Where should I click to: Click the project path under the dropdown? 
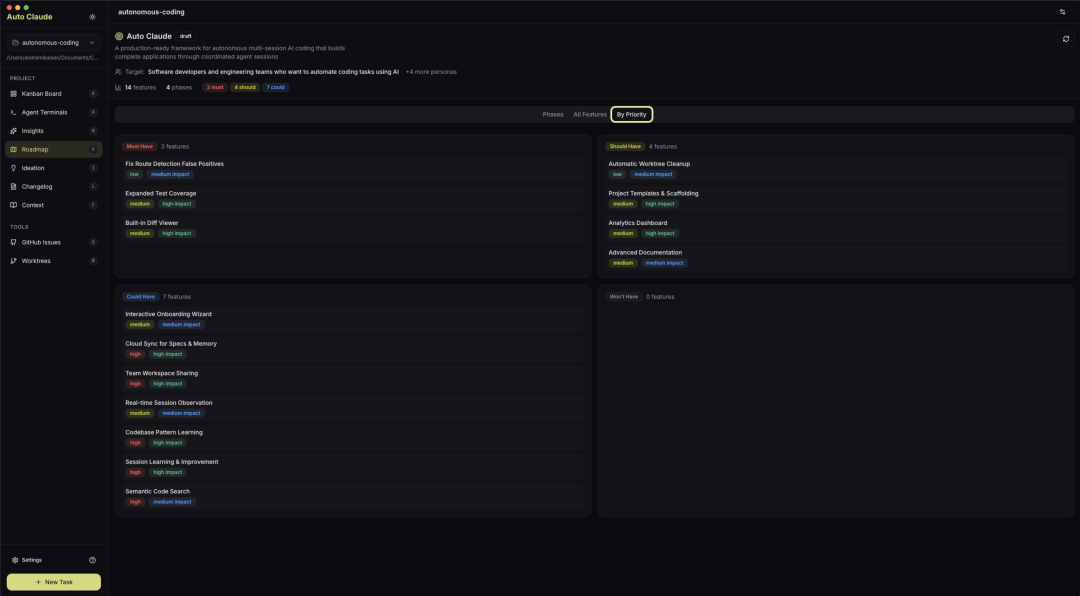tap(52, 58)
